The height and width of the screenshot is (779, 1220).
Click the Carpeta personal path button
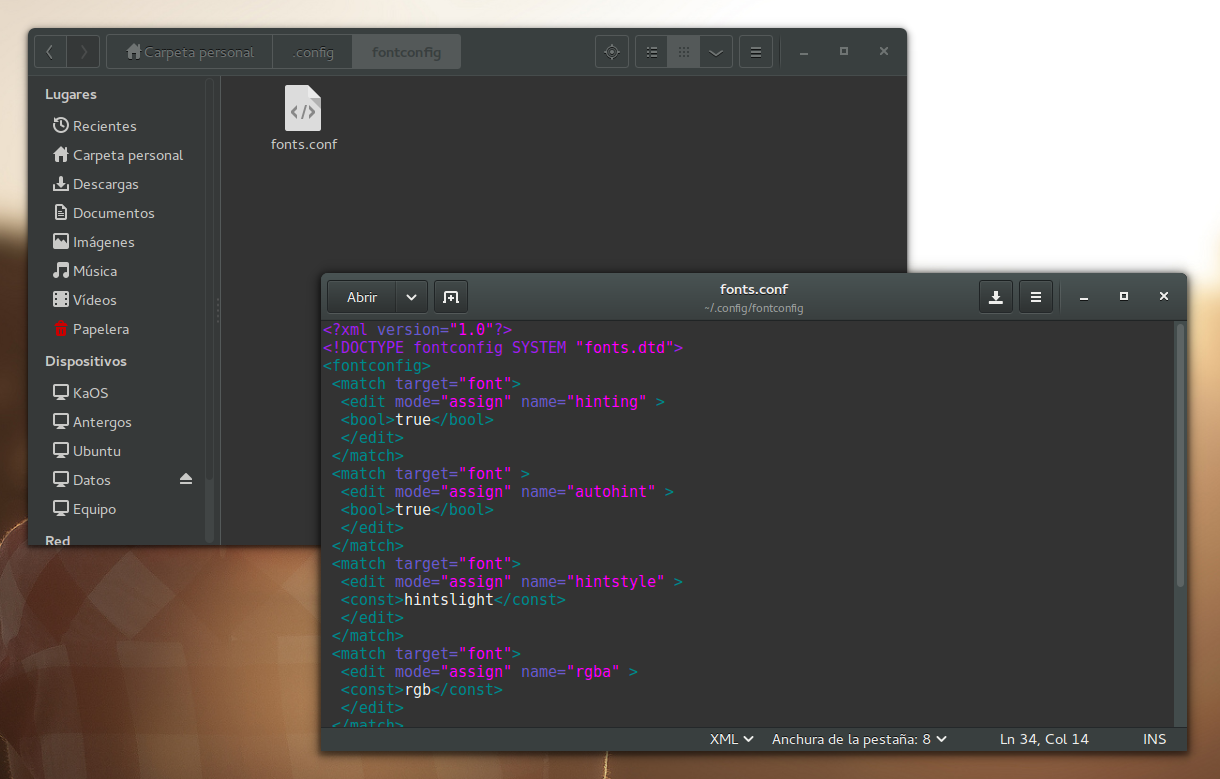click(x=189, y=52)
